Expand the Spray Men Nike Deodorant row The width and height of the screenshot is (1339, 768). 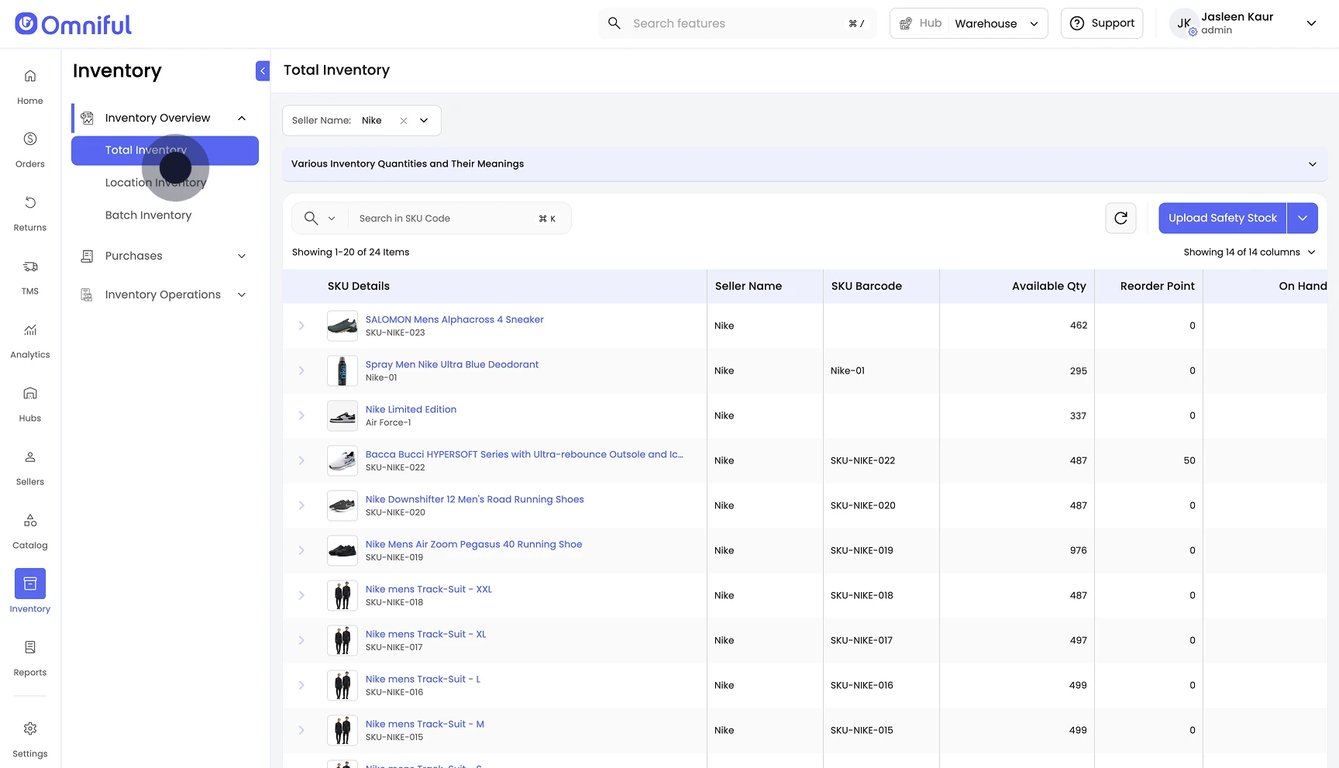tap(301, 371)
